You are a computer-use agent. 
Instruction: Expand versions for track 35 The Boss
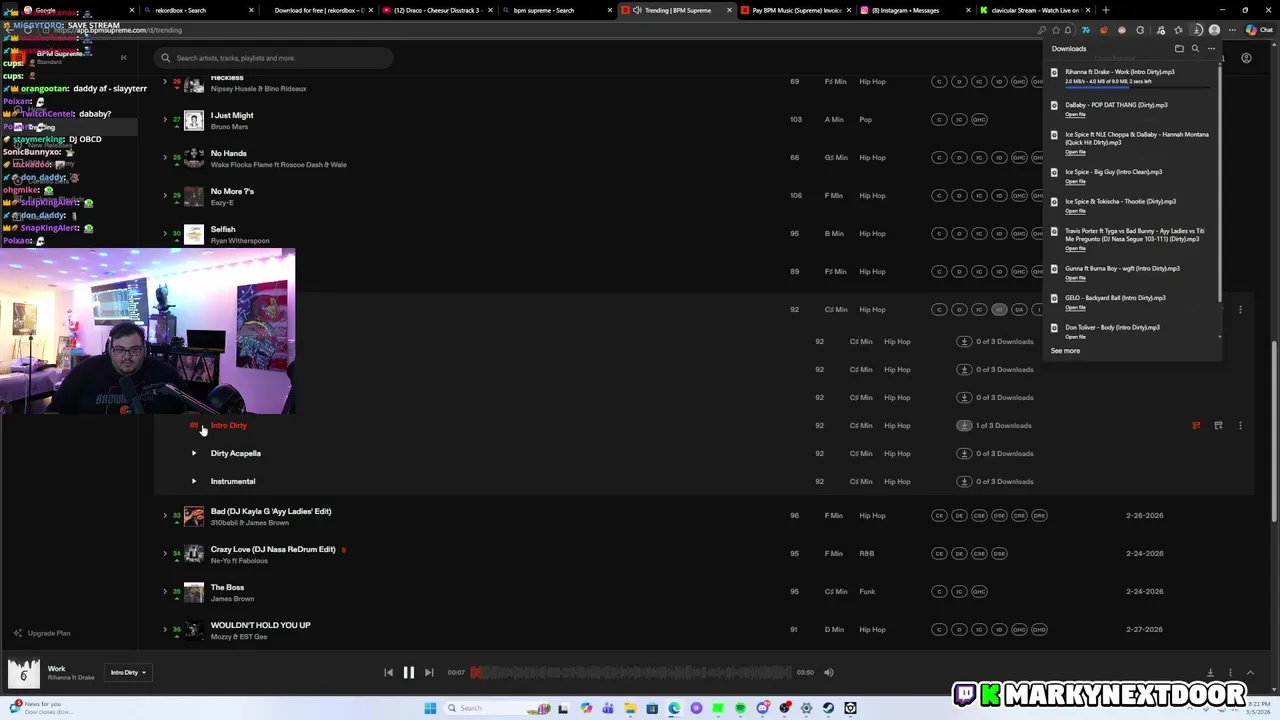click(x=165, y=592)
